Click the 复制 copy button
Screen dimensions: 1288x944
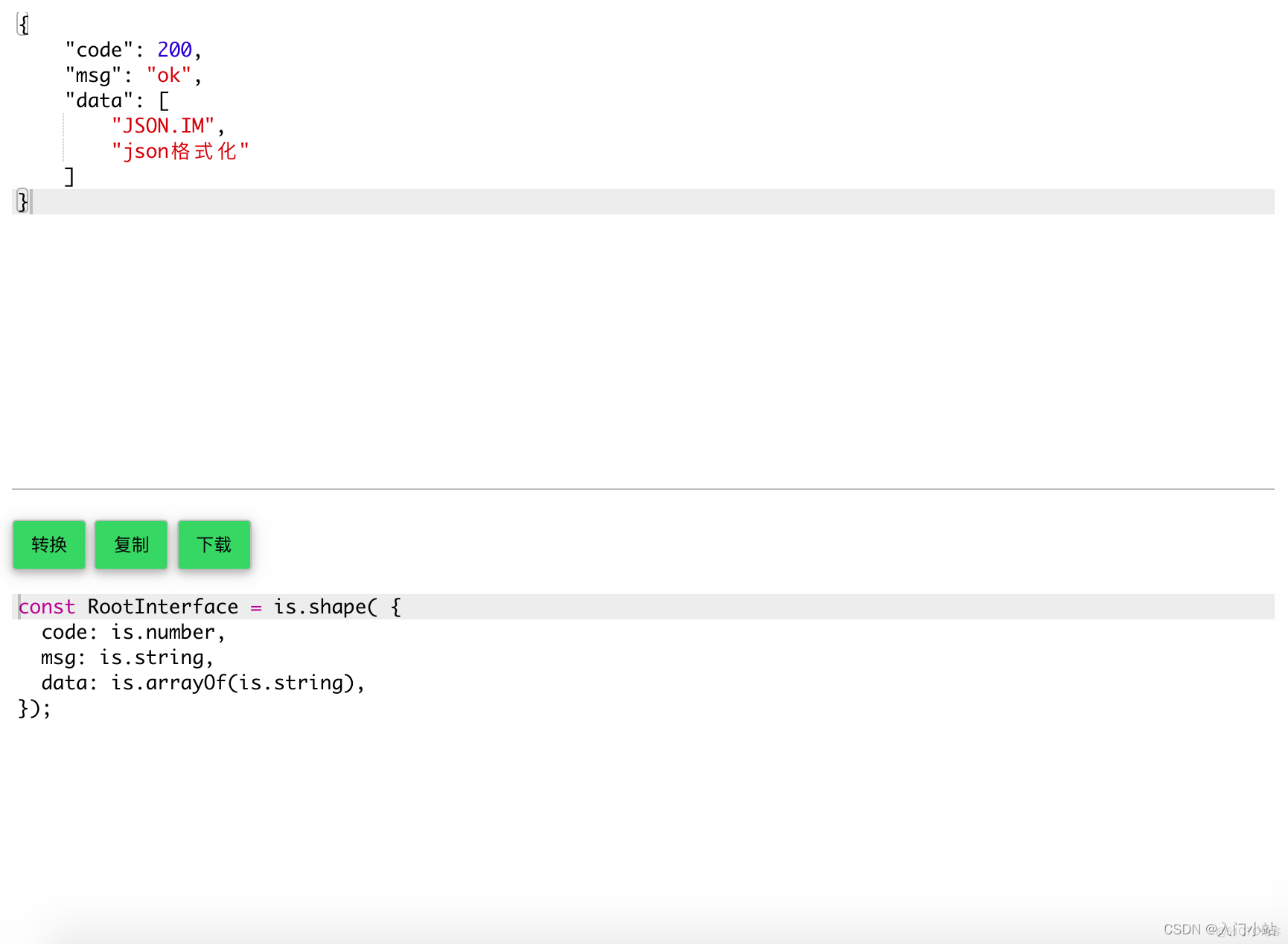pos(132,544)
